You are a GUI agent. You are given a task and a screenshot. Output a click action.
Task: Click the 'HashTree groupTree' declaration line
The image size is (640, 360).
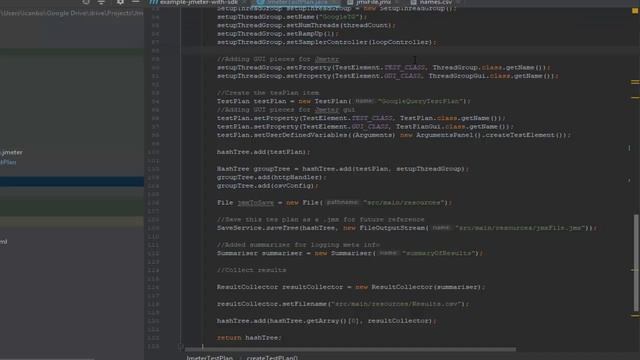[343, 169]
